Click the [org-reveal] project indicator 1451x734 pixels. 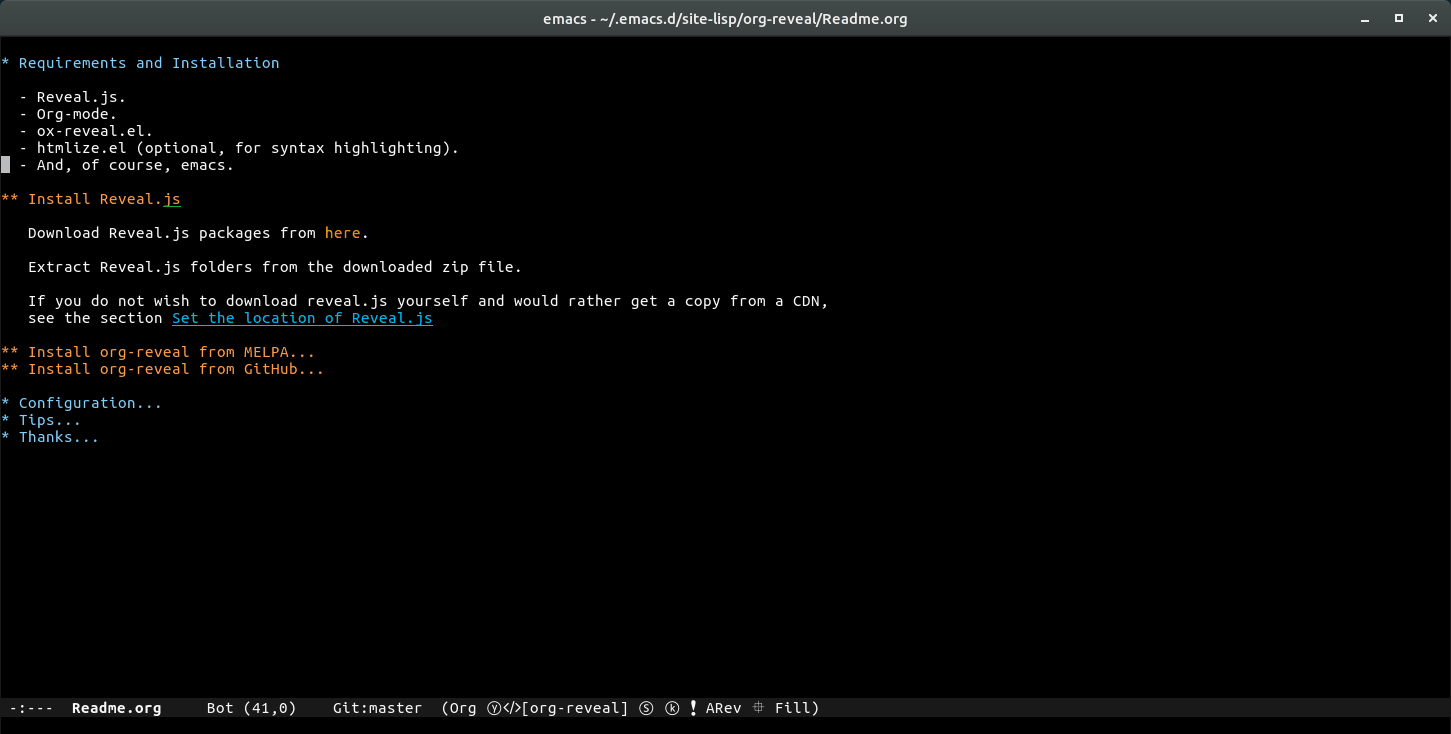[x=575, y=708]
